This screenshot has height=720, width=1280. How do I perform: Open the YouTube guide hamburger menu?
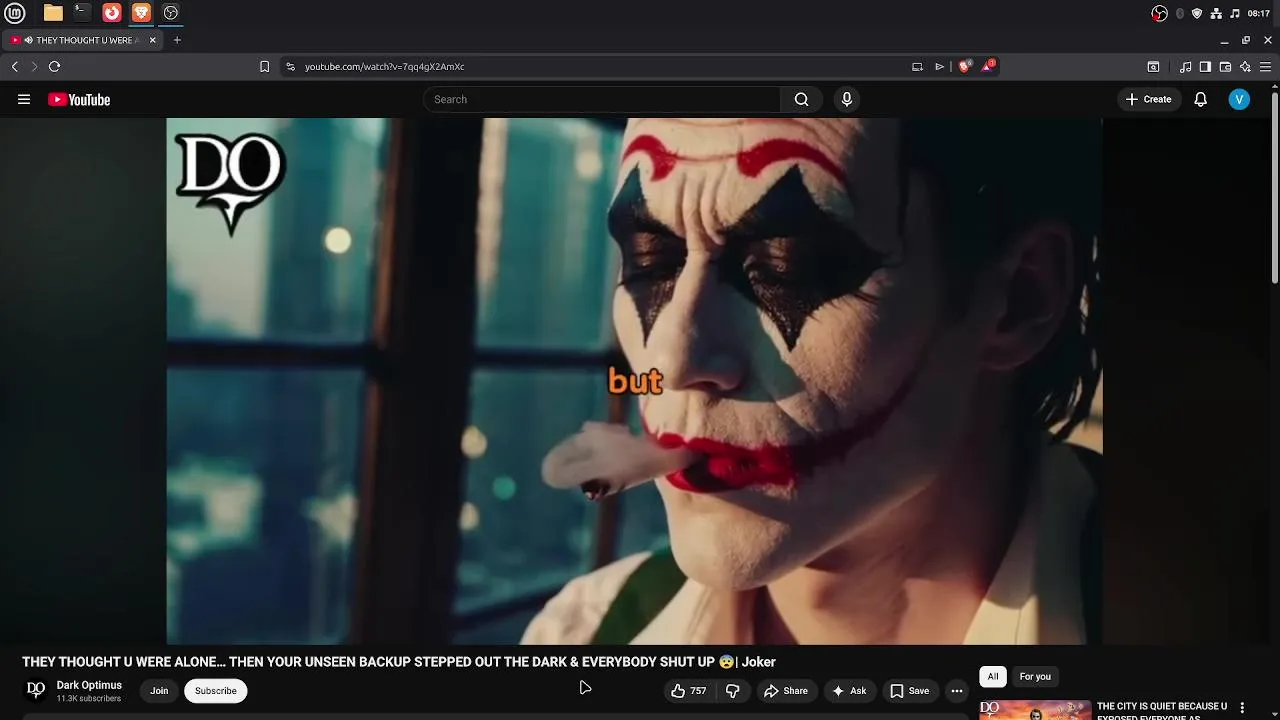(24, 99)
